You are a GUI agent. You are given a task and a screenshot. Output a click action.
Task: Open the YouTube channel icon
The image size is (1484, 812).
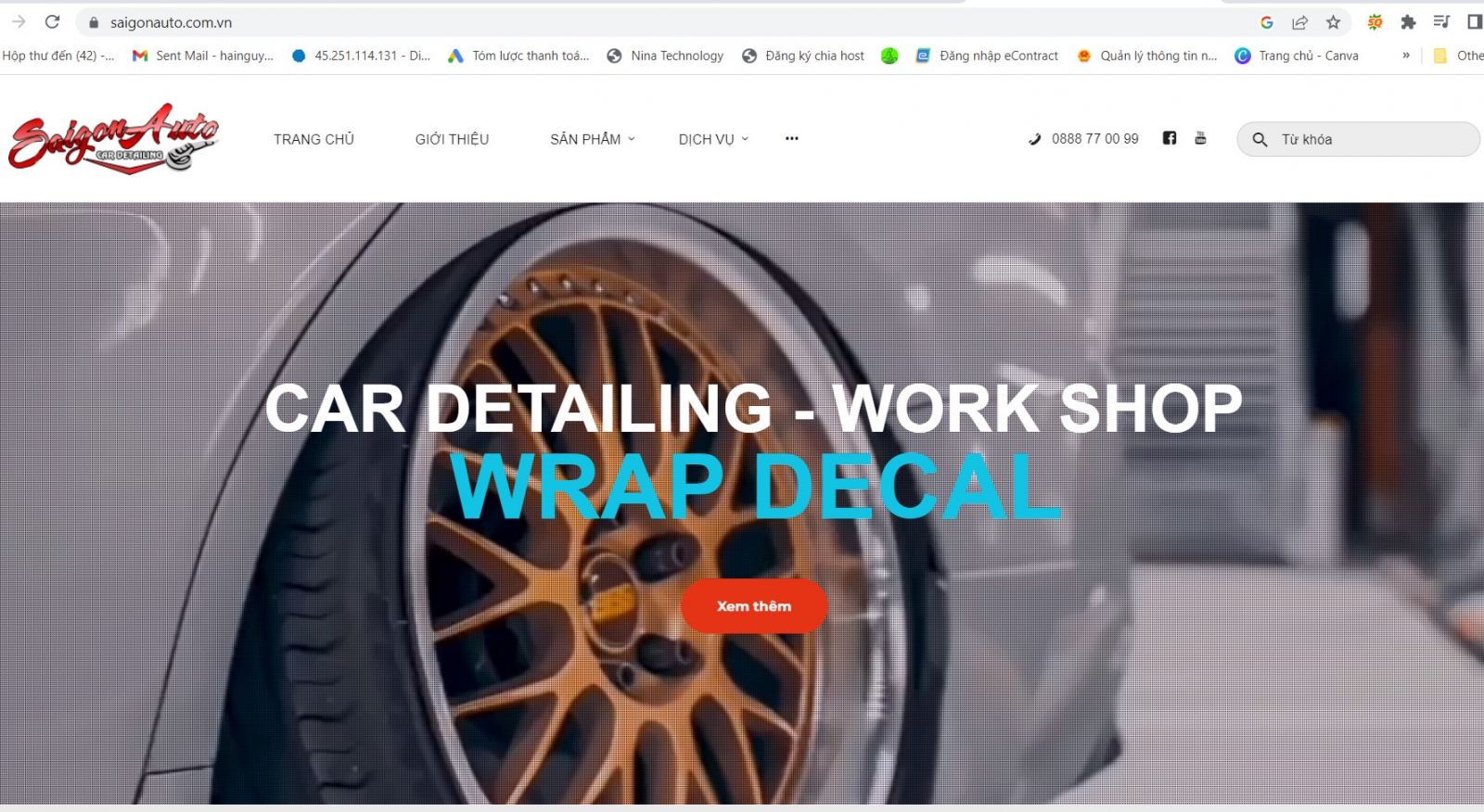tap(1200, 138)
